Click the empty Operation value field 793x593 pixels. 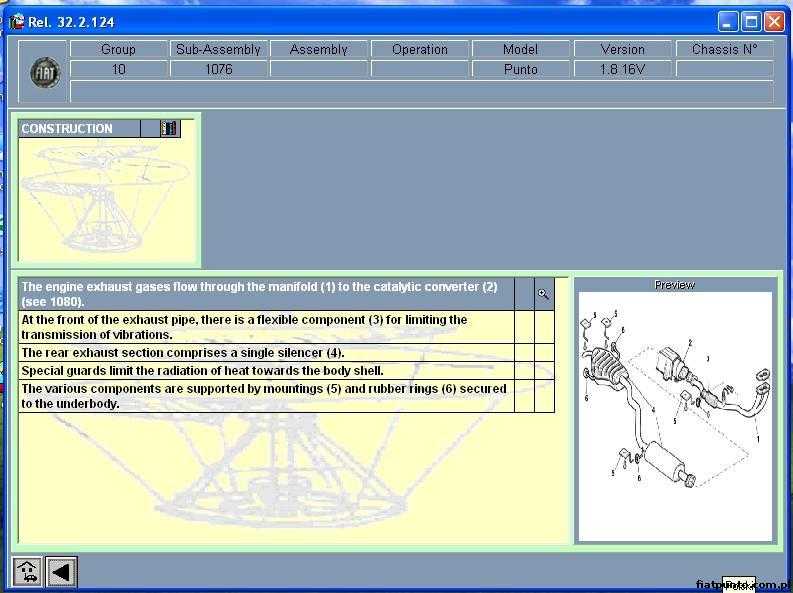click(x=420, y=69)
